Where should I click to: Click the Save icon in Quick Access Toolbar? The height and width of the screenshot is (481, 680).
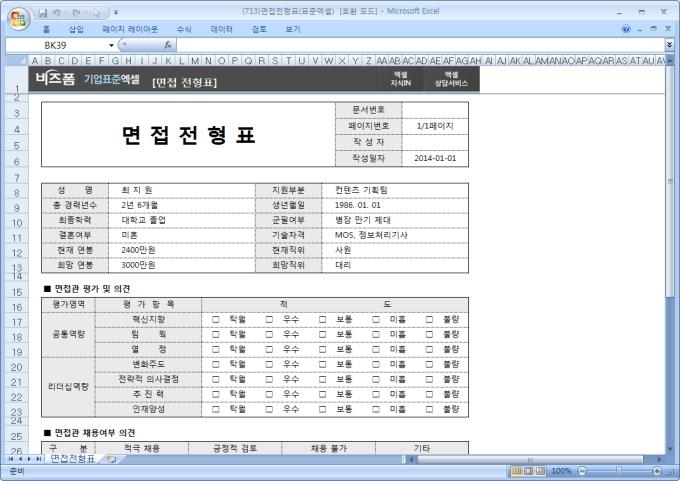42,13
